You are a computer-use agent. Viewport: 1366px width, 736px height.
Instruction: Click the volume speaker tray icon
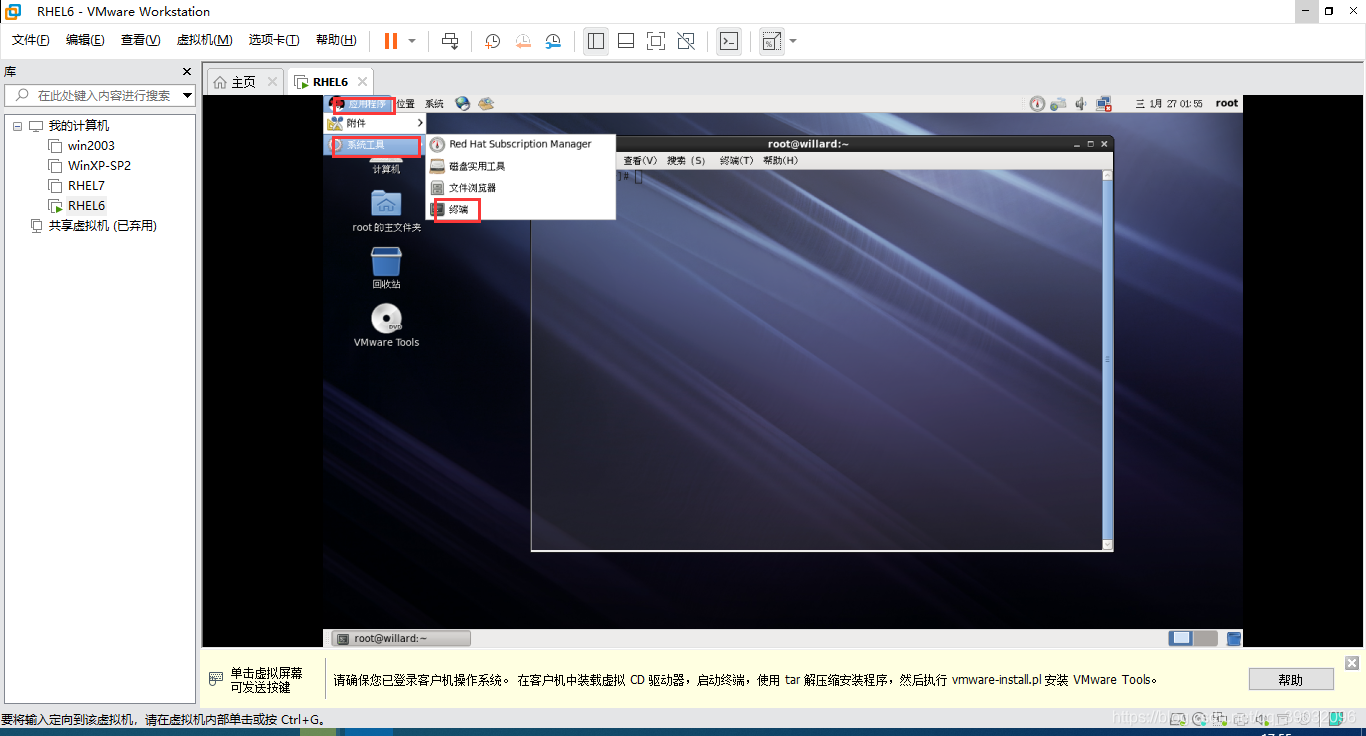coord(1081,103)
